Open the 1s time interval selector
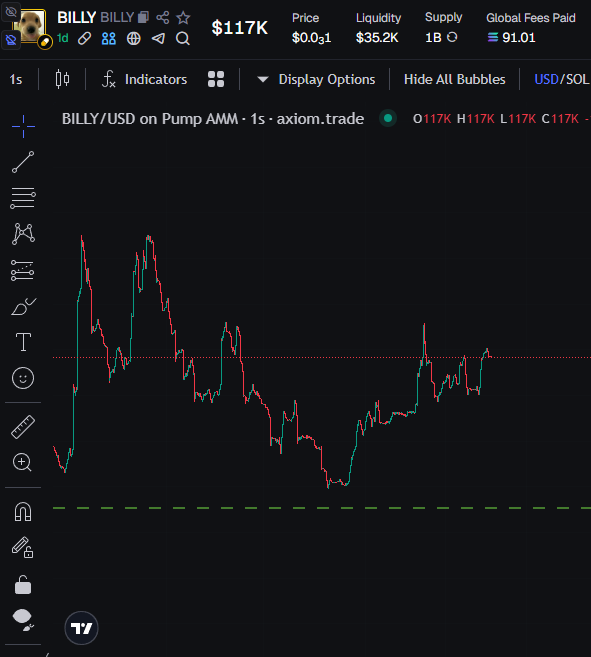591x657 pixels. [16, 79]
